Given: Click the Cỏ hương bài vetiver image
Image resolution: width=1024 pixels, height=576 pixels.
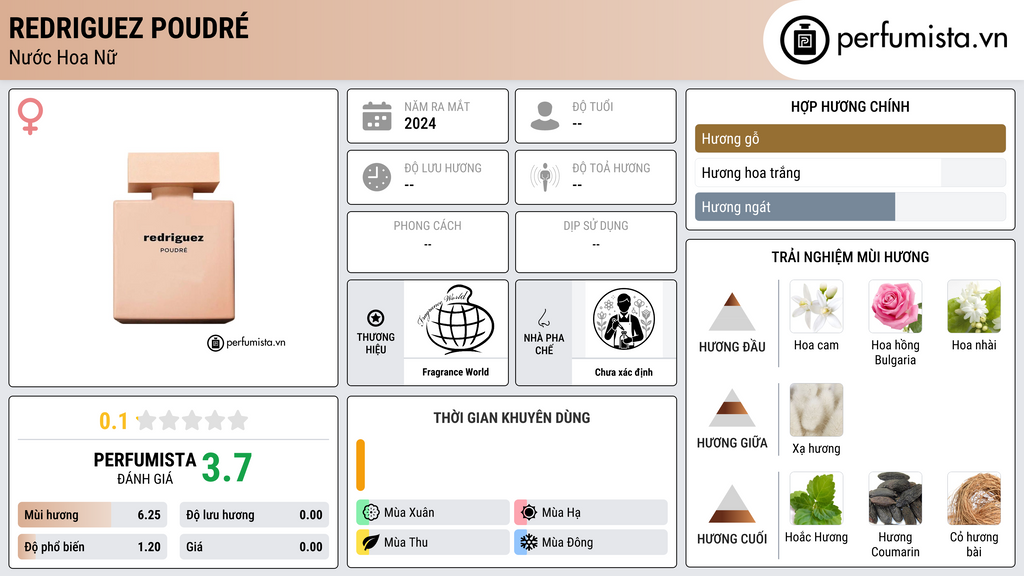Looking at the screenshot, I should click(974, 498).
